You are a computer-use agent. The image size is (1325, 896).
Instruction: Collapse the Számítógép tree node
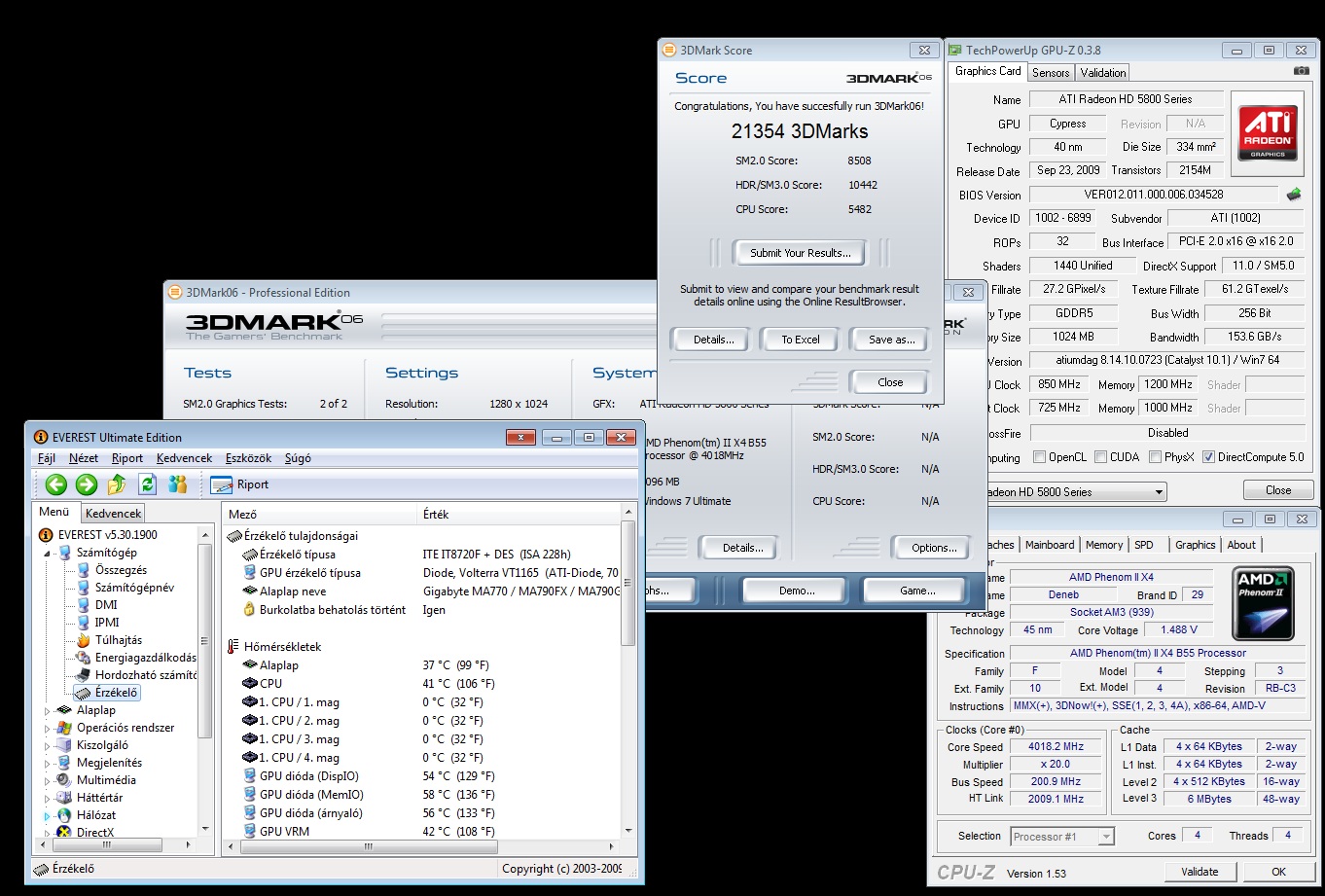47,553
